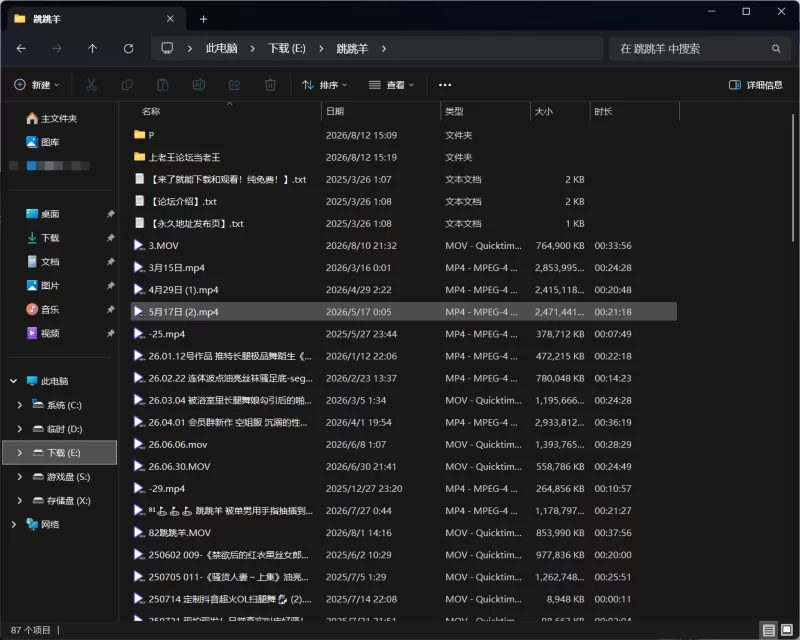Image resolution: width=800 pixels, height=640 pixels.
Task: Open the 新建 dropdown
Action: 37,85
